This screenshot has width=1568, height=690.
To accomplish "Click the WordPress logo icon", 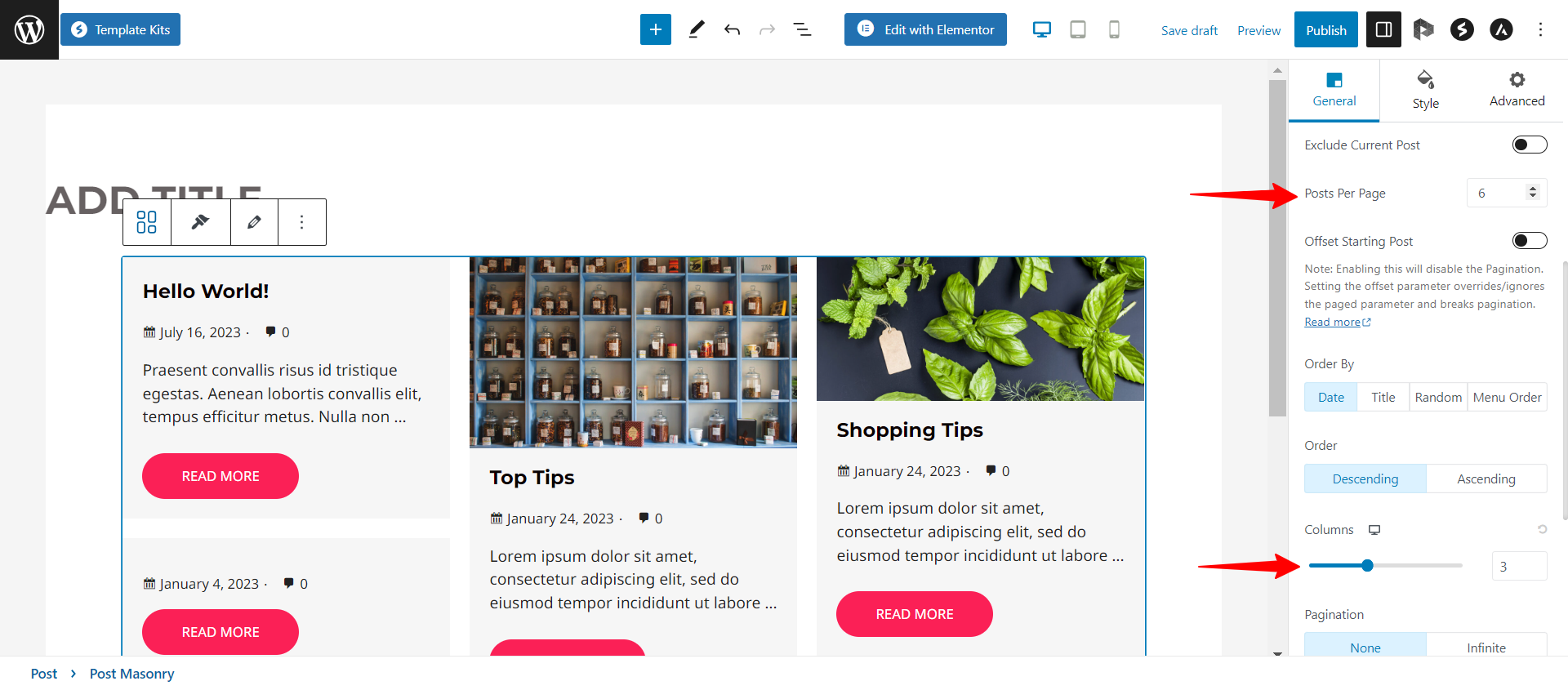I will coord(29,29).
